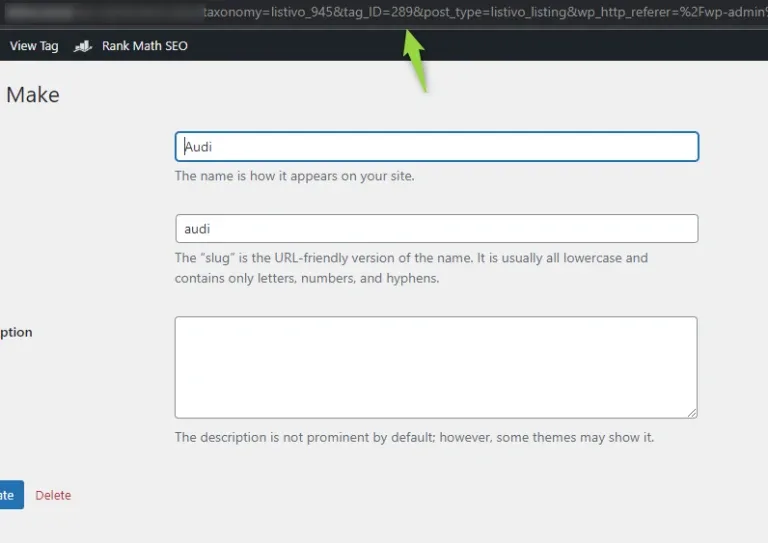Click the red Delete link
768x543 pixels.
click(53, 495)
